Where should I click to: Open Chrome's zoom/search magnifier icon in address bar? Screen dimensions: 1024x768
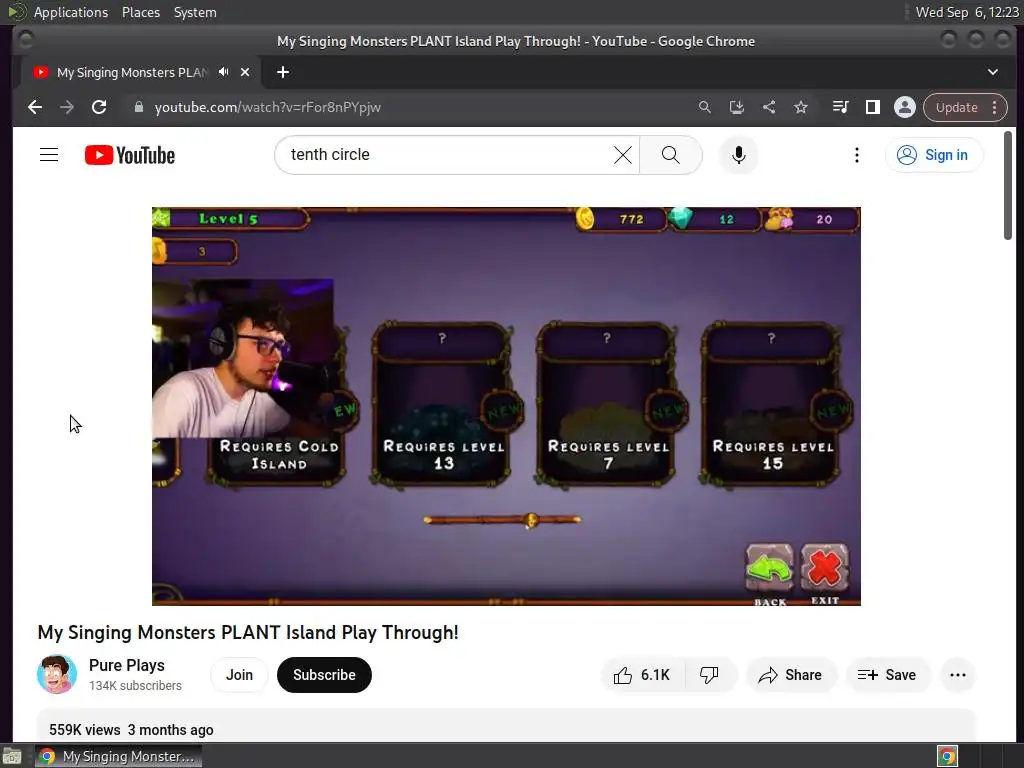pos(704,107)
